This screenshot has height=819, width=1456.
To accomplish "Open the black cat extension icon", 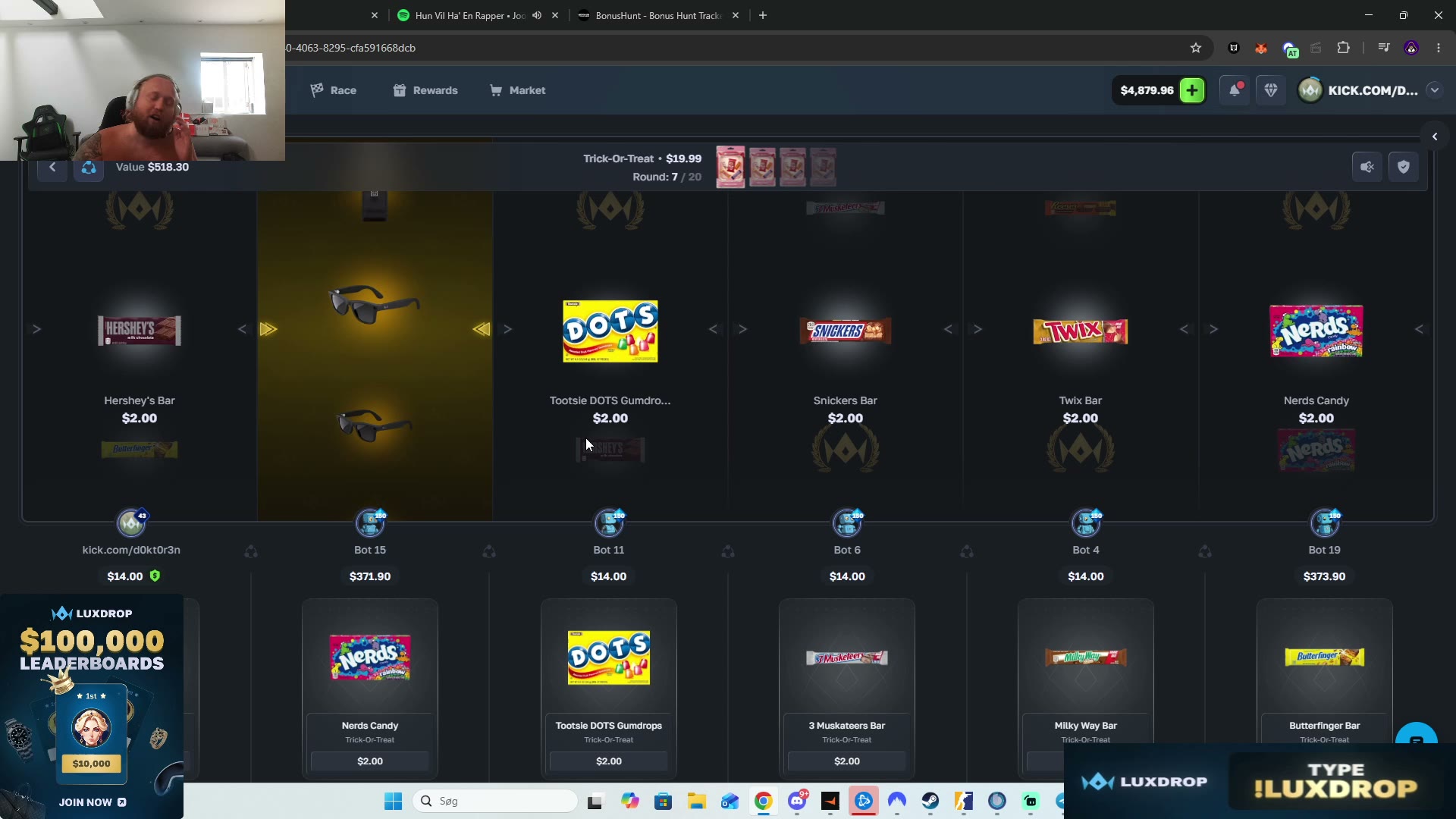I will (x=1234, y=48).
